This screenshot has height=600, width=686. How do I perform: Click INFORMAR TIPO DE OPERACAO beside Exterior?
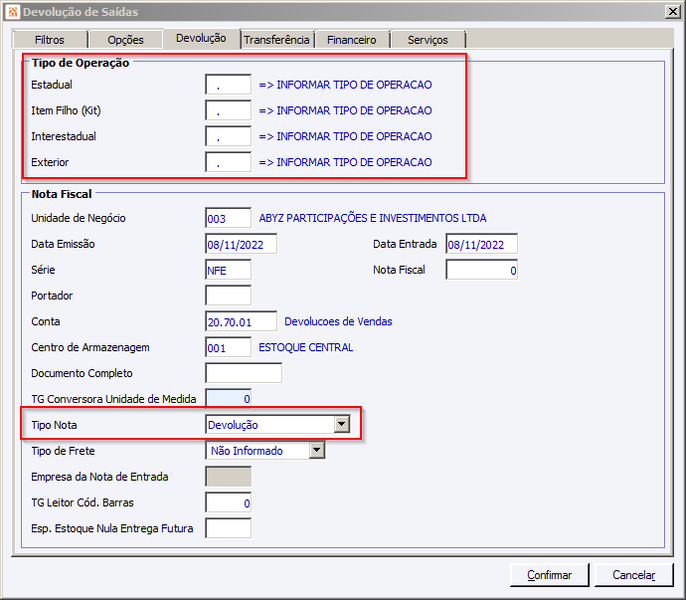(354, 162)
